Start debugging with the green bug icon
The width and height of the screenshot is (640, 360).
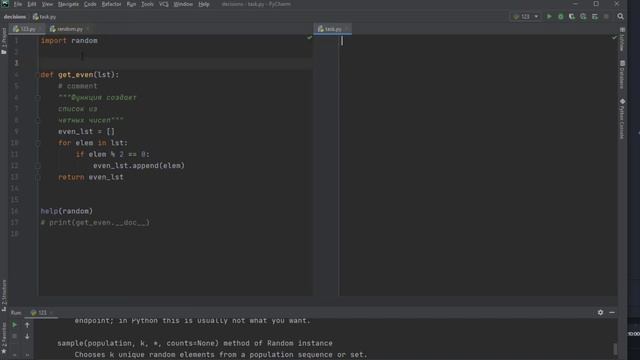561,17
